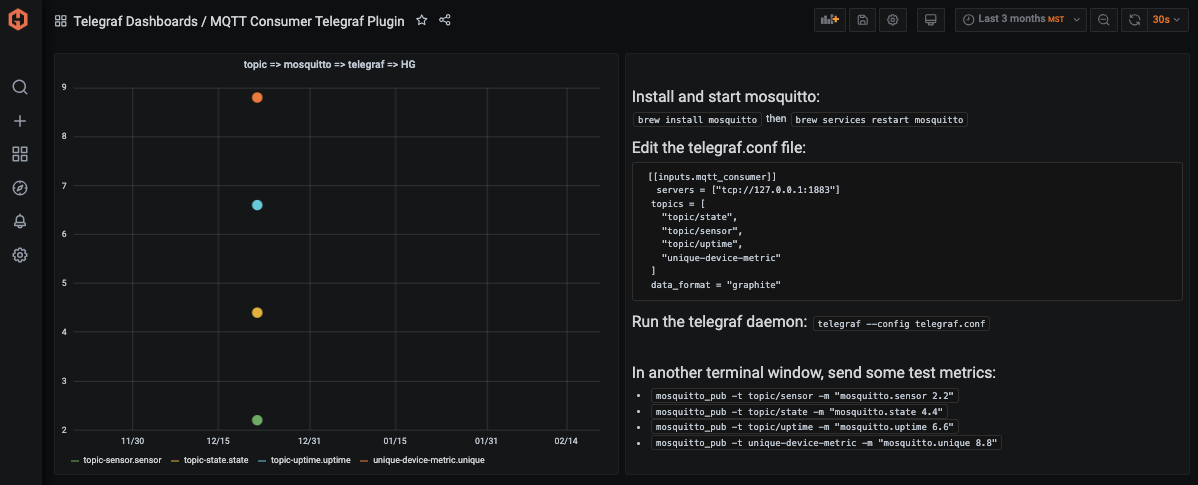Save the dashboard with disk icon
Screen dimensions: 1198x485
pos(862,20)
